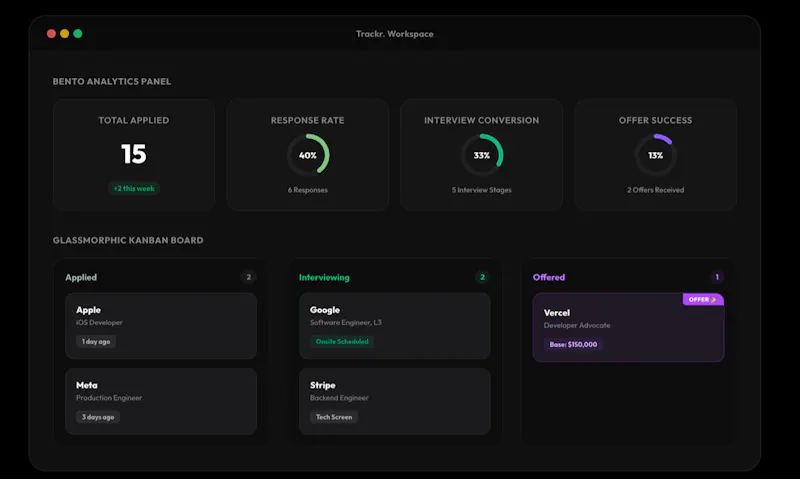This screenshot has width=800, height=479.
Task: Click the Applied count badge
Action: click(248, 277)
